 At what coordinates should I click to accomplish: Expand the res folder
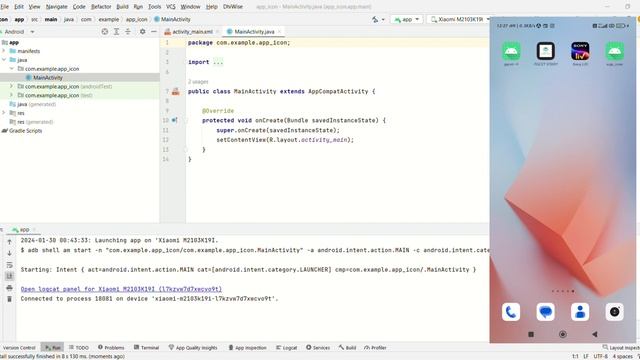tap(4, 113)
